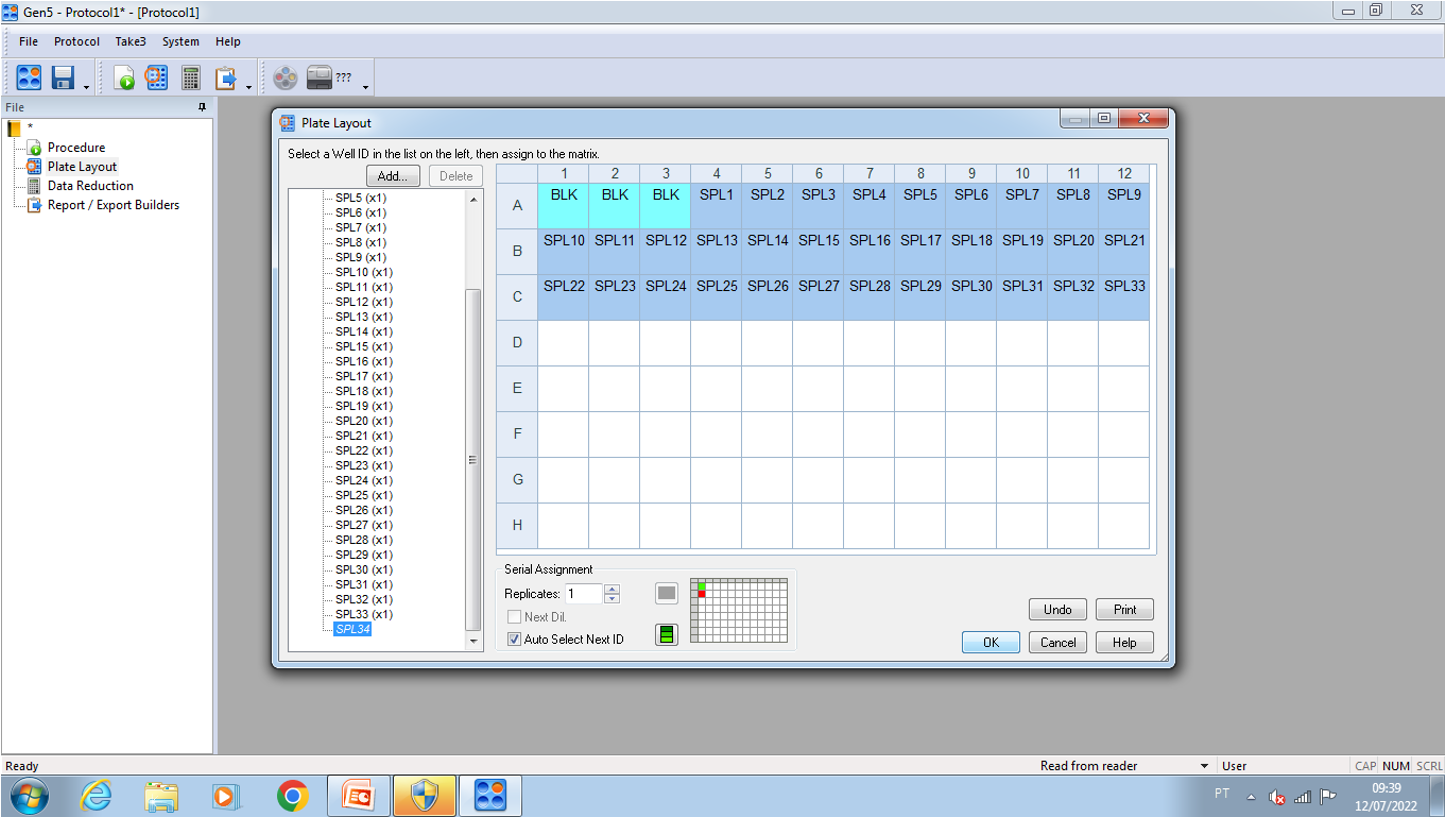Select Data Reduction in the File tree
The height and width of the screenshot is (818, 1446).
pos(90,186)
